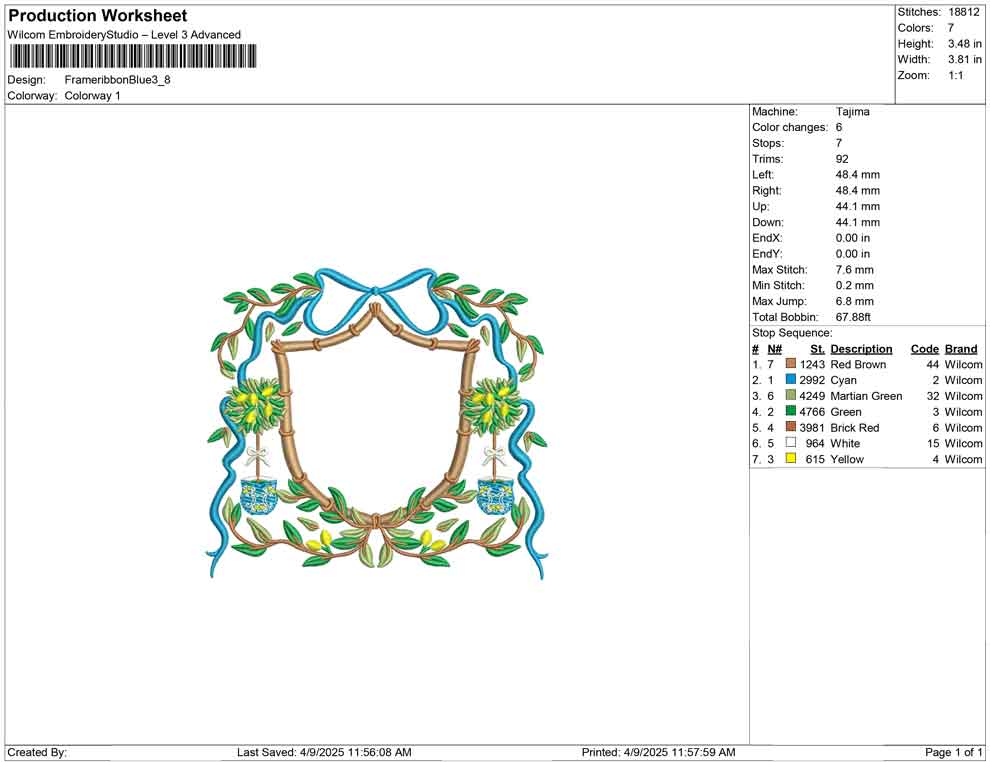Select the Color changes value 6
This screenshot has height=762, width=990.
click(839, 128)
